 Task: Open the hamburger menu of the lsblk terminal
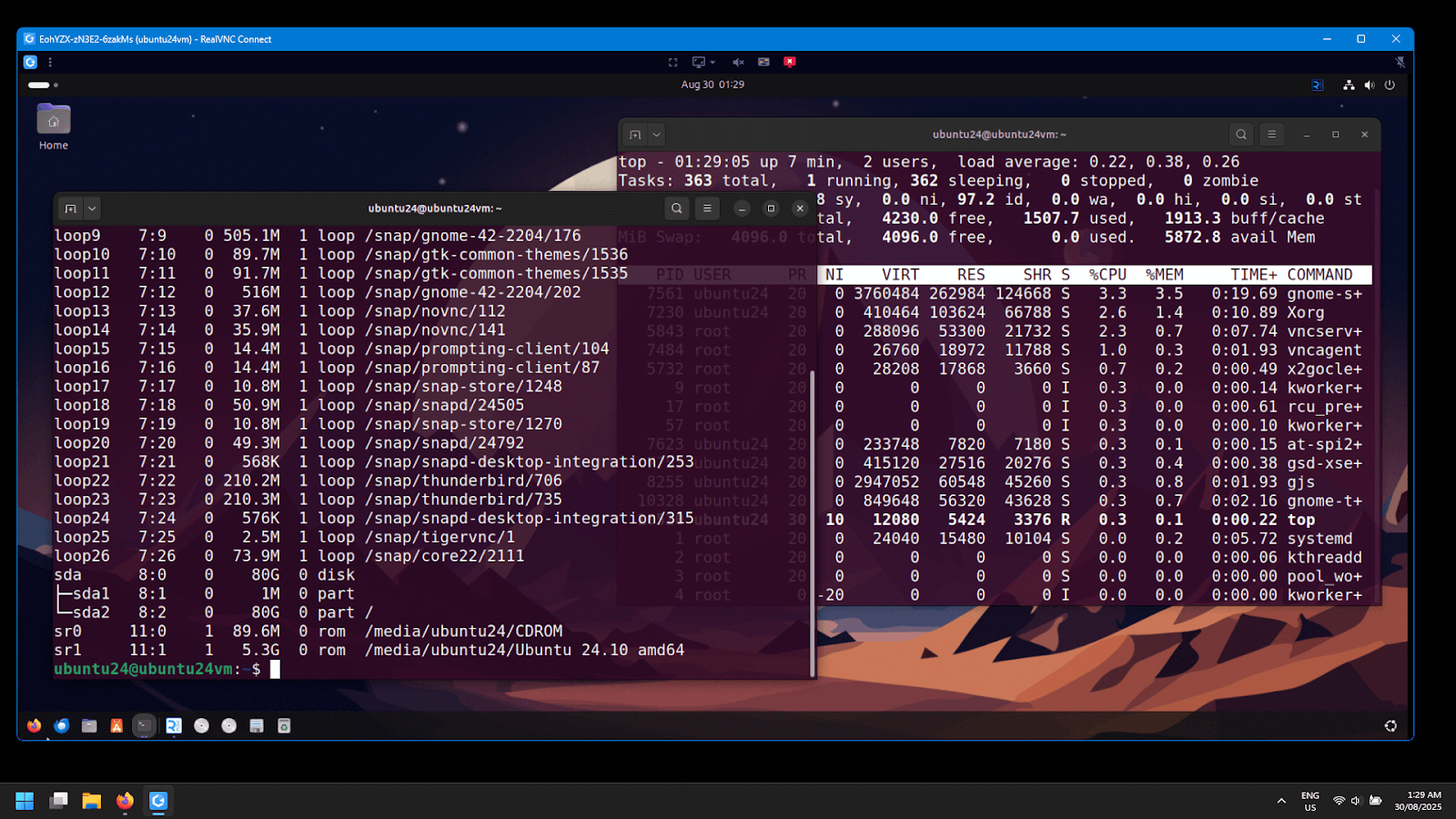tap(707, 208)
